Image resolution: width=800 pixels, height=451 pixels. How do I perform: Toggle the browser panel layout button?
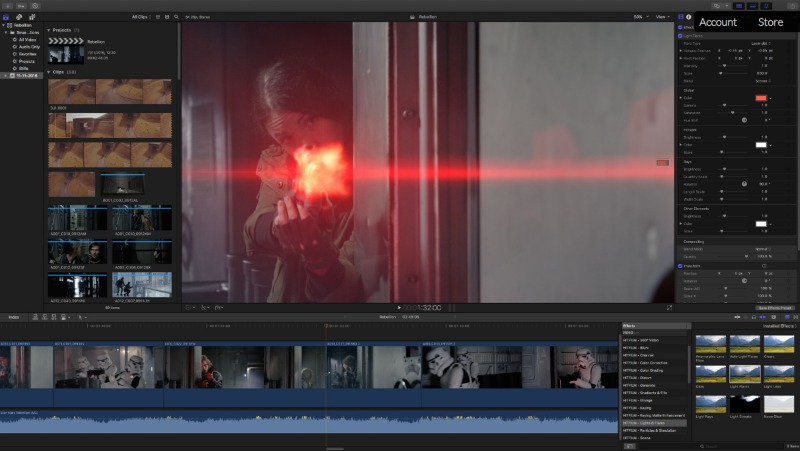tap(739, 6)
